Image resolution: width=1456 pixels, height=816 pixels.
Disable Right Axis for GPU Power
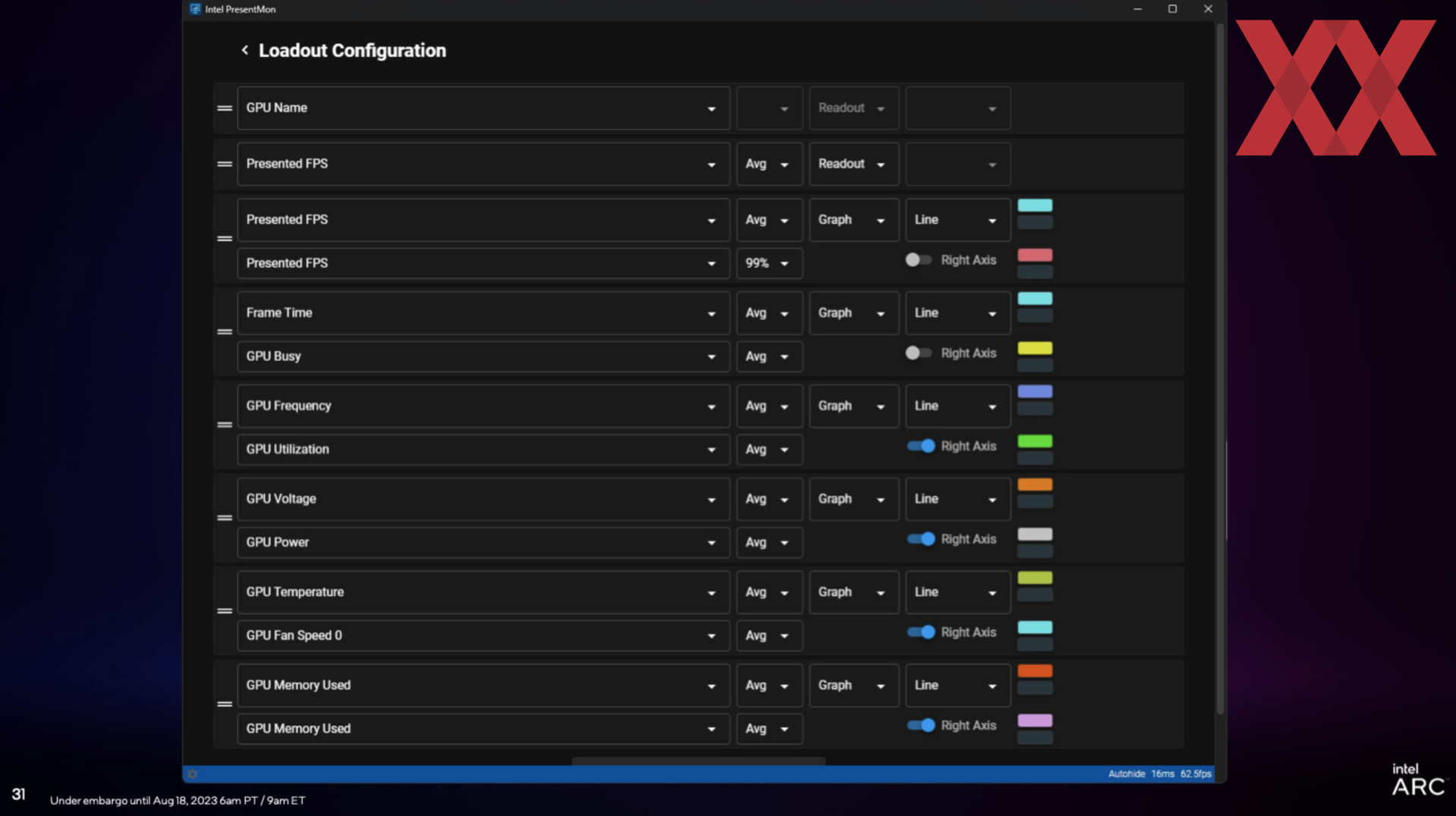[x=921, y=539]
